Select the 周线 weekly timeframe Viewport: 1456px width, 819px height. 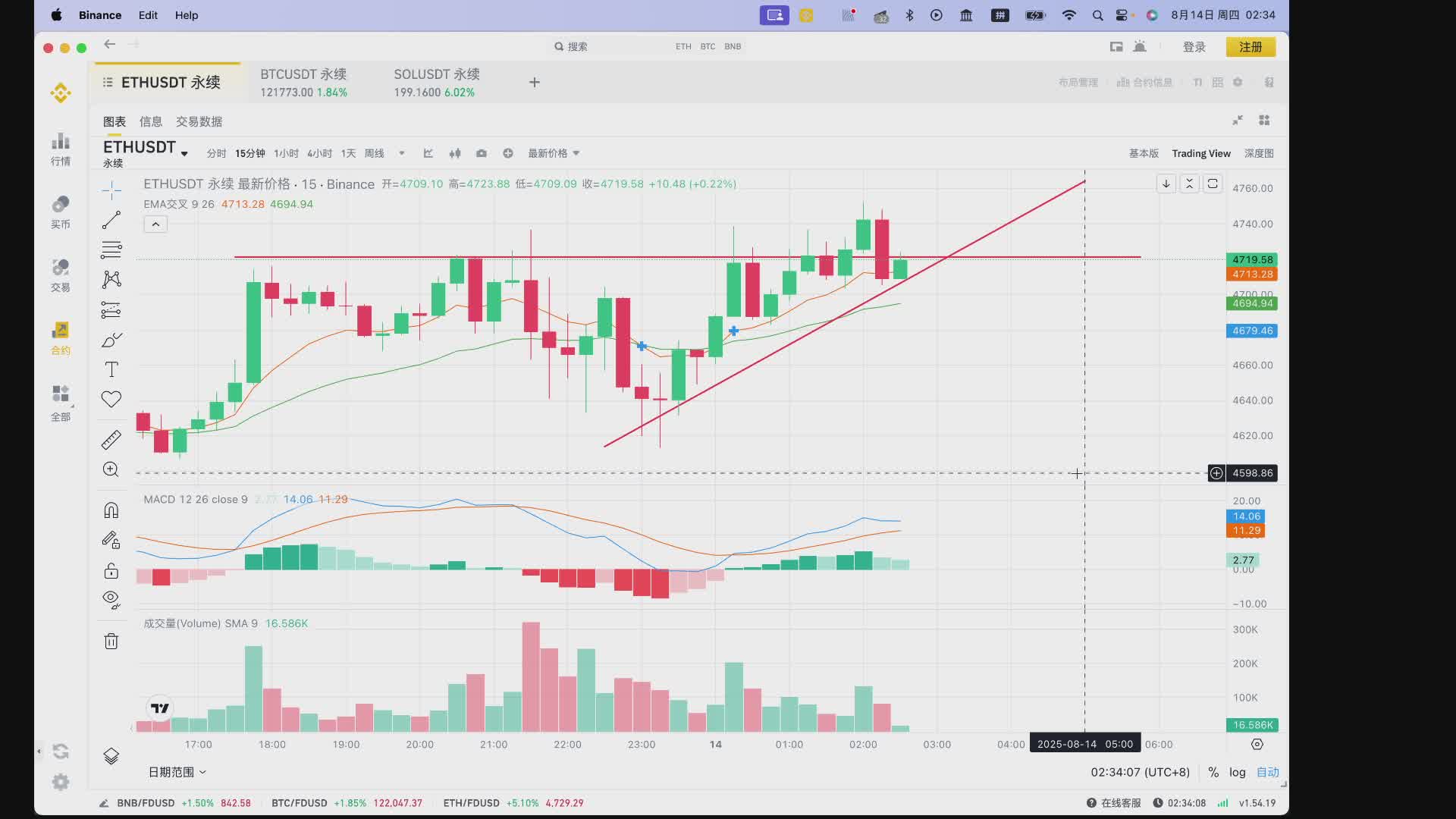click(x=375, y=153)
